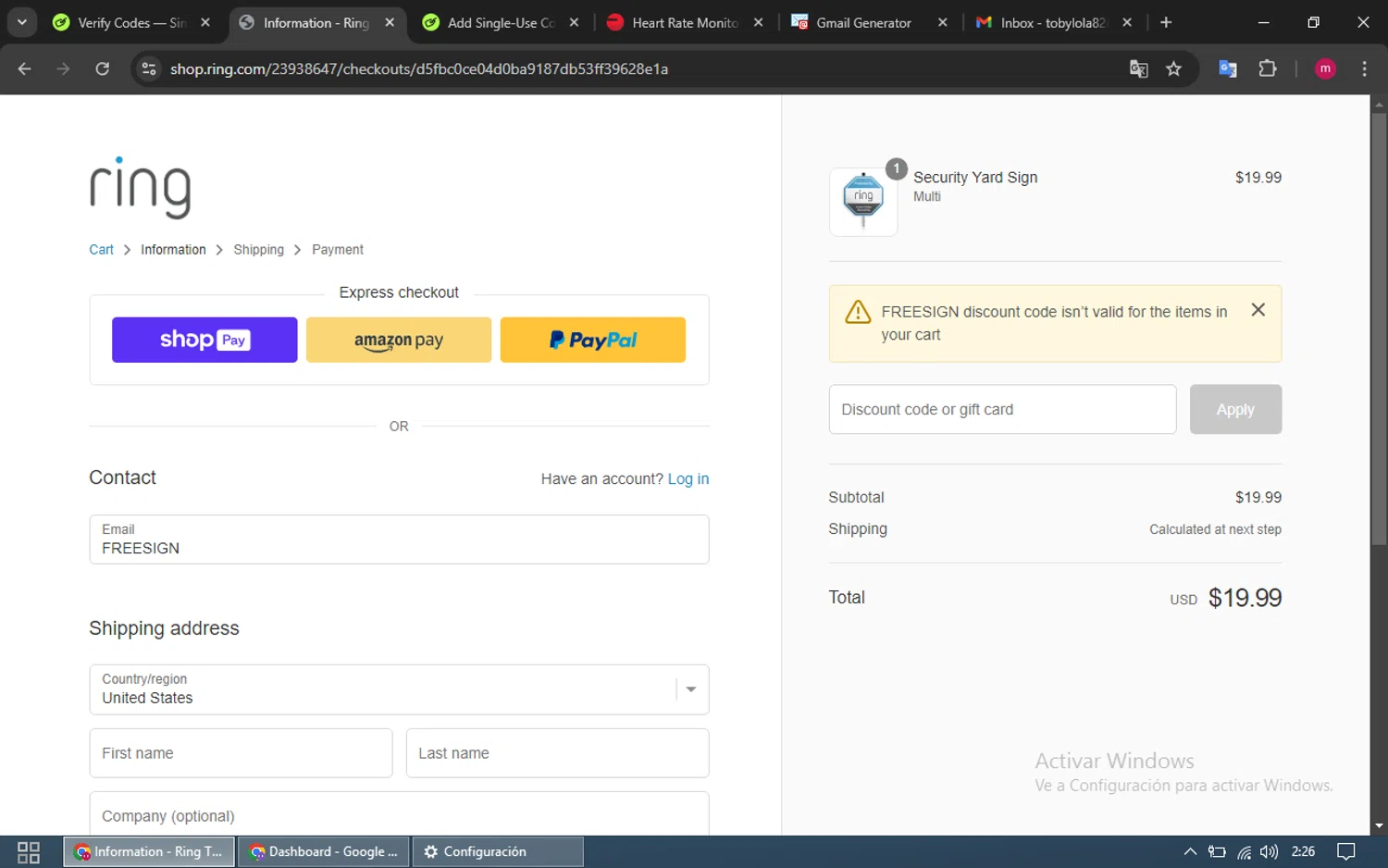Dismiss the FREESIGN discount warning
This screenshot has height=868, width=1388.
pyautogui.click(x=1258, y=310)
